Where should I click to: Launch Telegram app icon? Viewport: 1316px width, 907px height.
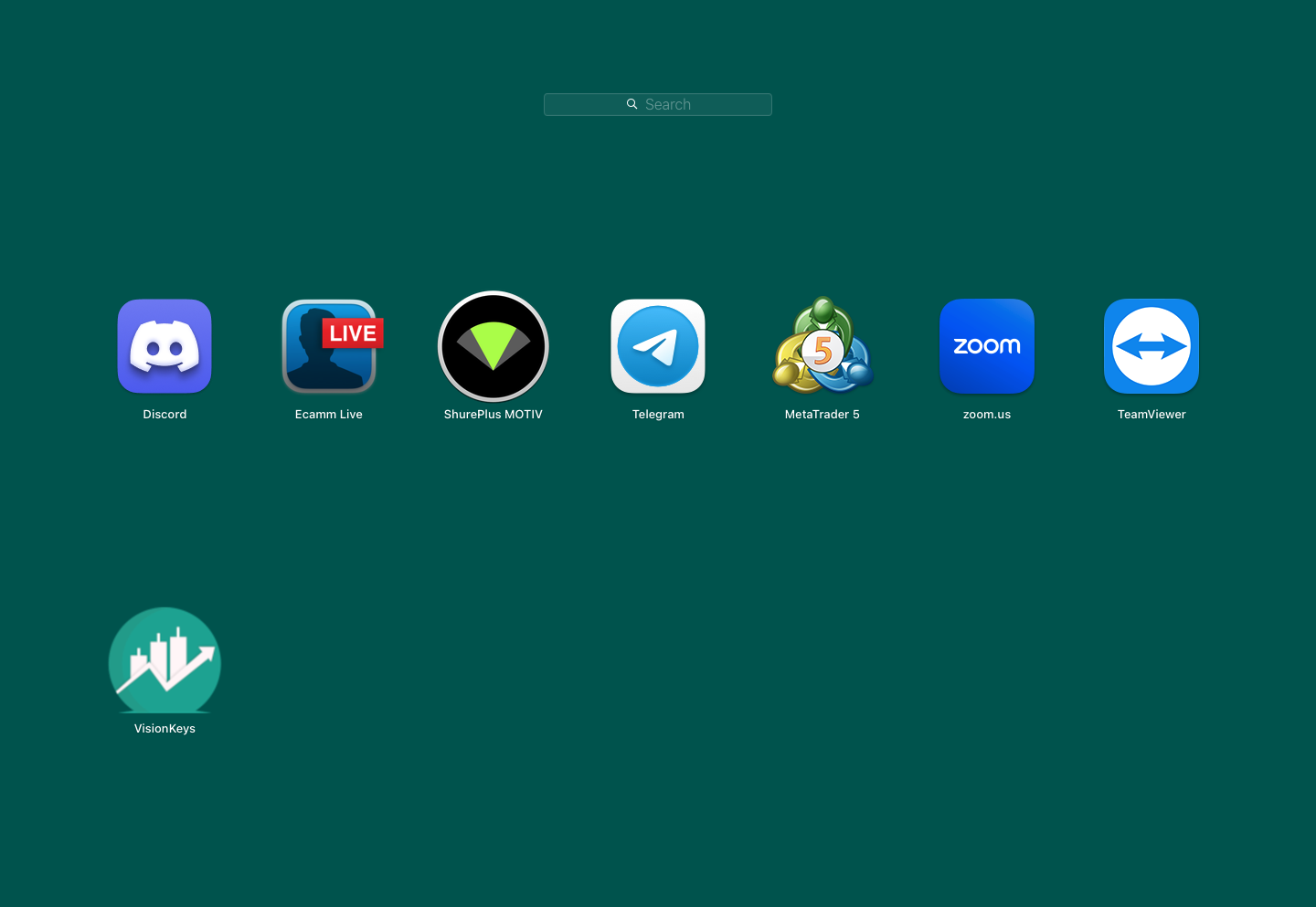[x=658, y=346]
